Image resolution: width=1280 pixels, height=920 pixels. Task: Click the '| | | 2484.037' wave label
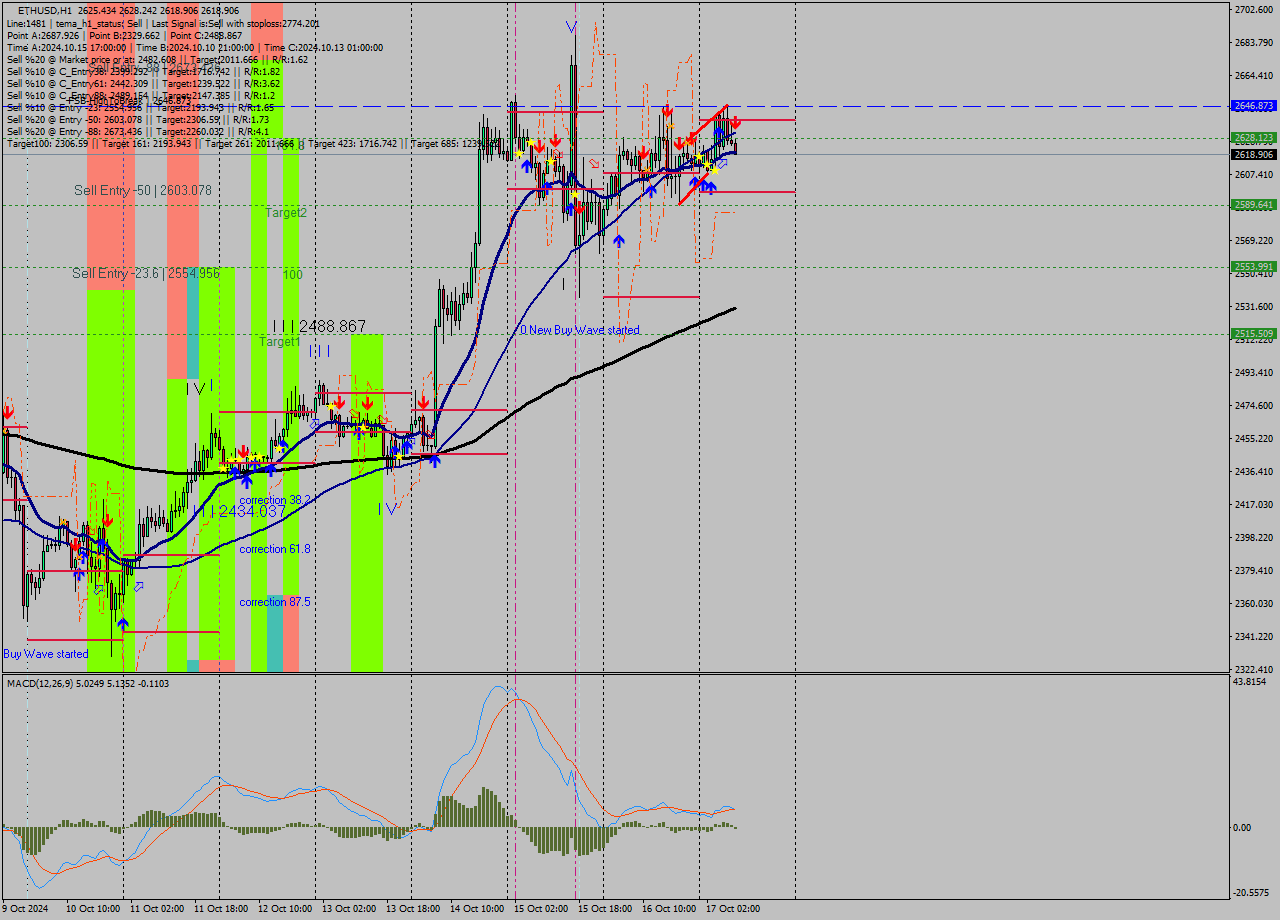coord(240,511)
